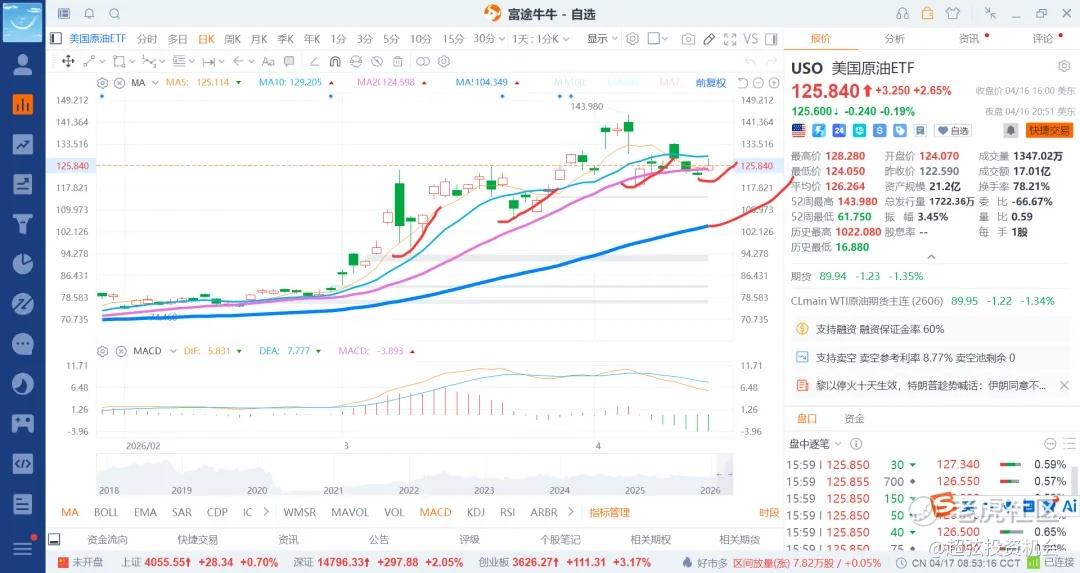Click the 前复权 adjustment link
Viewport: 1080px width, 573px height.
tap(711, 83)
